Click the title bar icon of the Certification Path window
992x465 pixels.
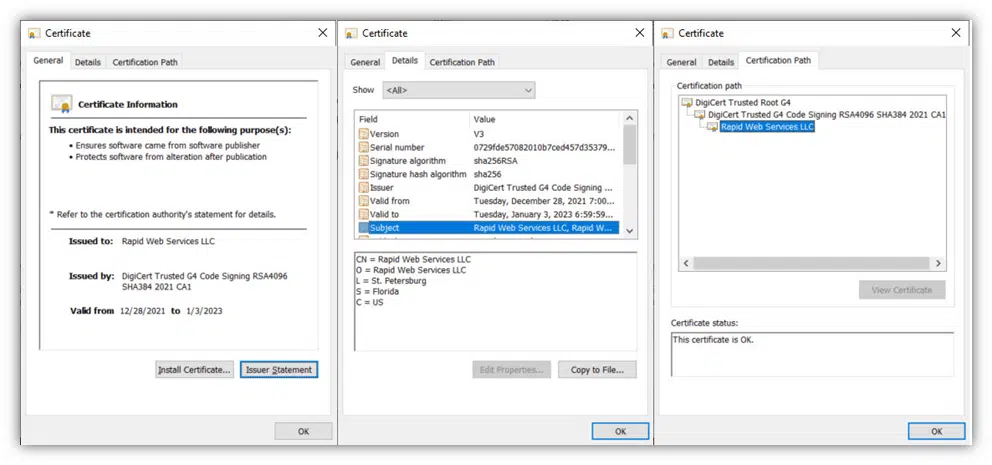click(x=667, y=34)
